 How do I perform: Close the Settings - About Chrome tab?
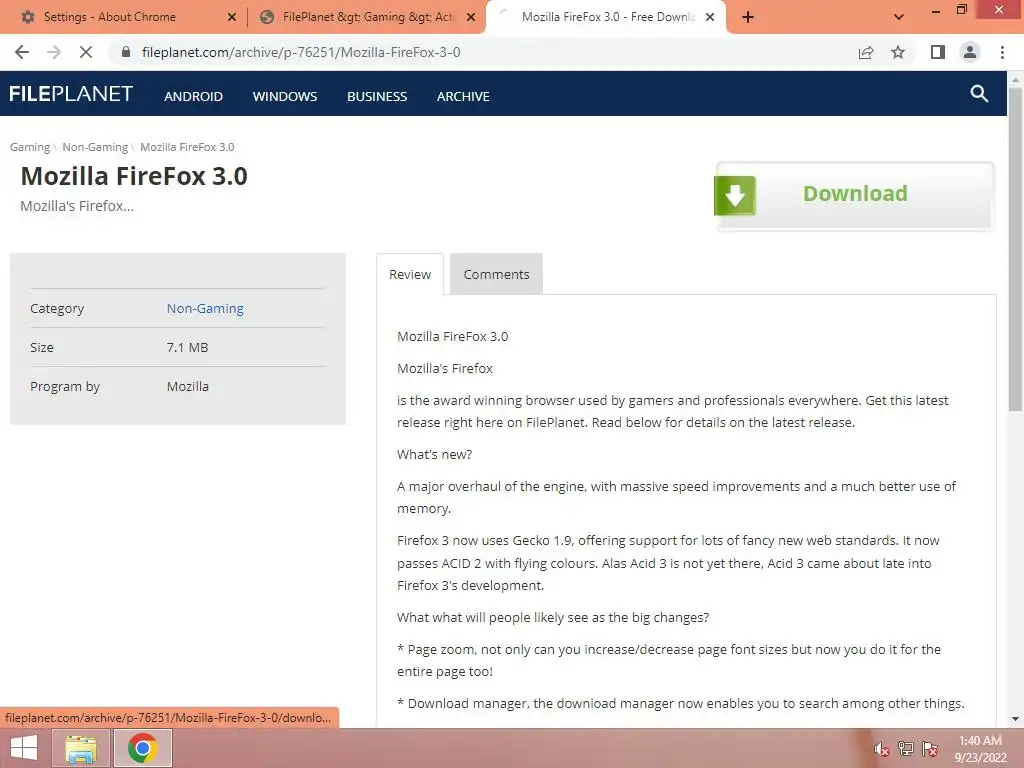pyautogui.click(x=232, y=17)
